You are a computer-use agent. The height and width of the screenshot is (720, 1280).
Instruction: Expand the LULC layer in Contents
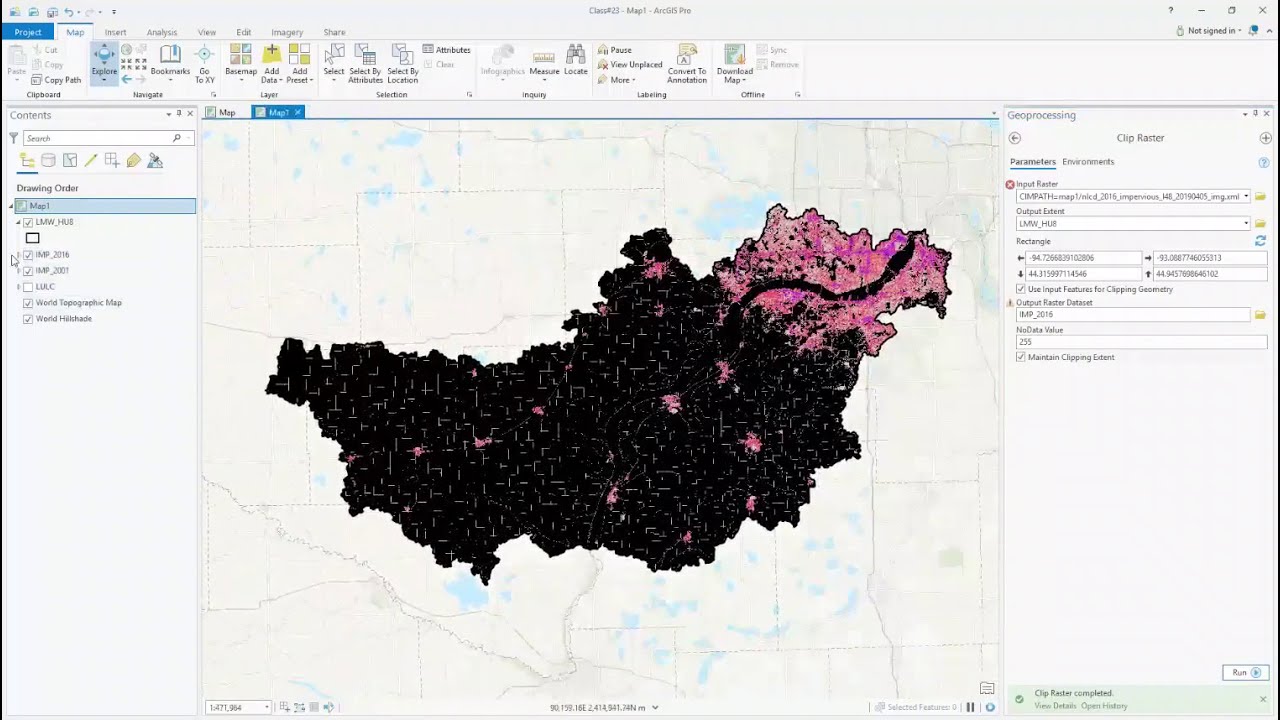coord(18,287)
